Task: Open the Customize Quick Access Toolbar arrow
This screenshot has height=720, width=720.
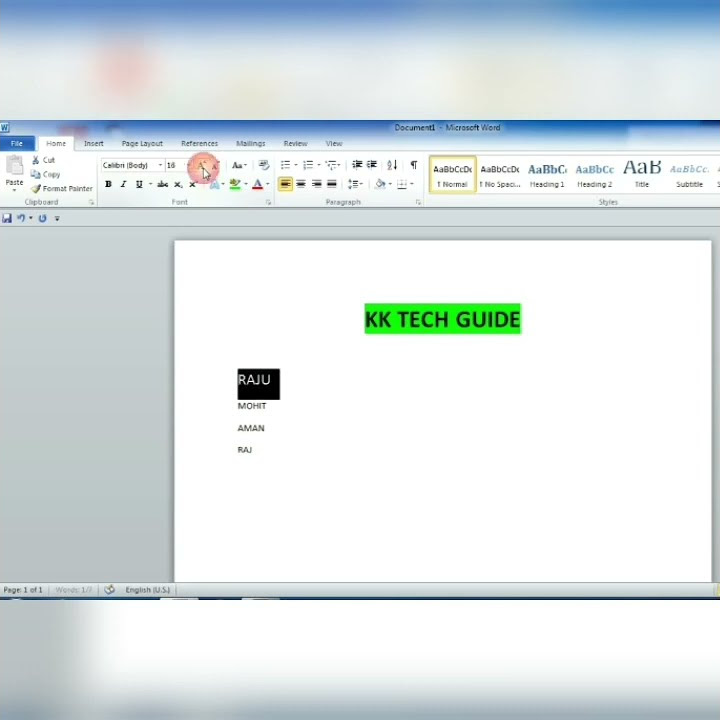Action: click(57, 219)
